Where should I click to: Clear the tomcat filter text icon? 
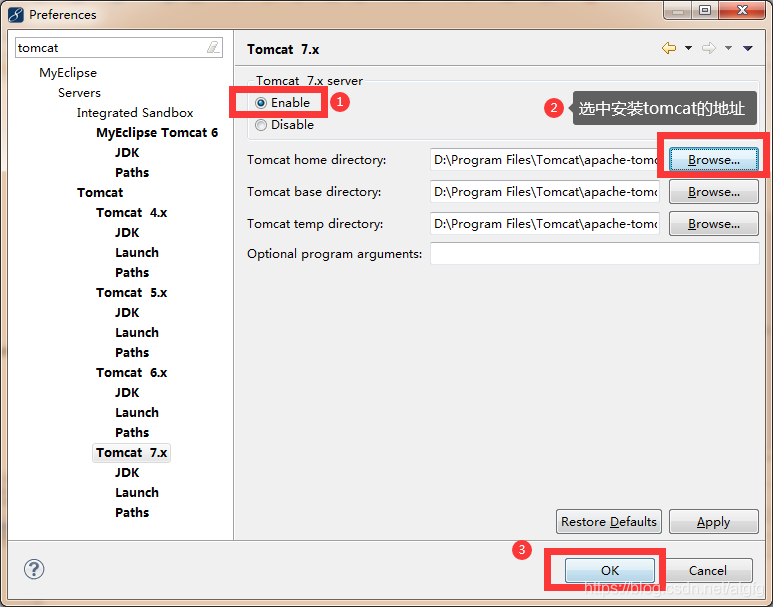(212, 47)
